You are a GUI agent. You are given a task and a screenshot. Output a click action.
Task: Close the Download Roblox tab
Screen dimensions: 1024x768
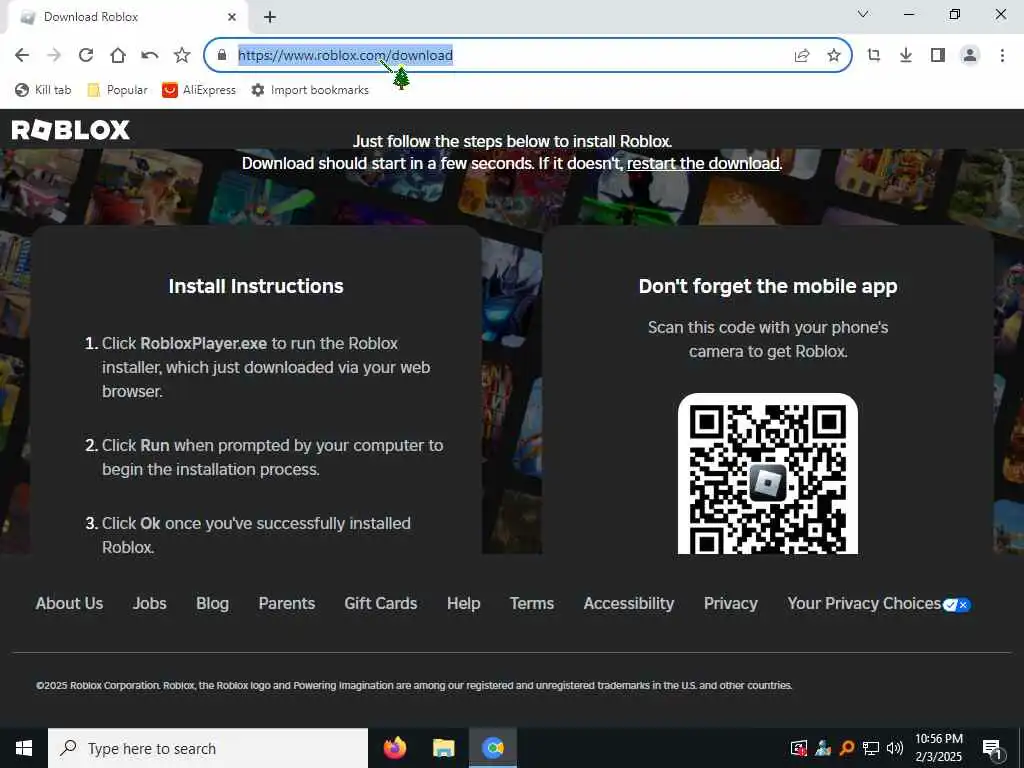click(x=232, y=17)
